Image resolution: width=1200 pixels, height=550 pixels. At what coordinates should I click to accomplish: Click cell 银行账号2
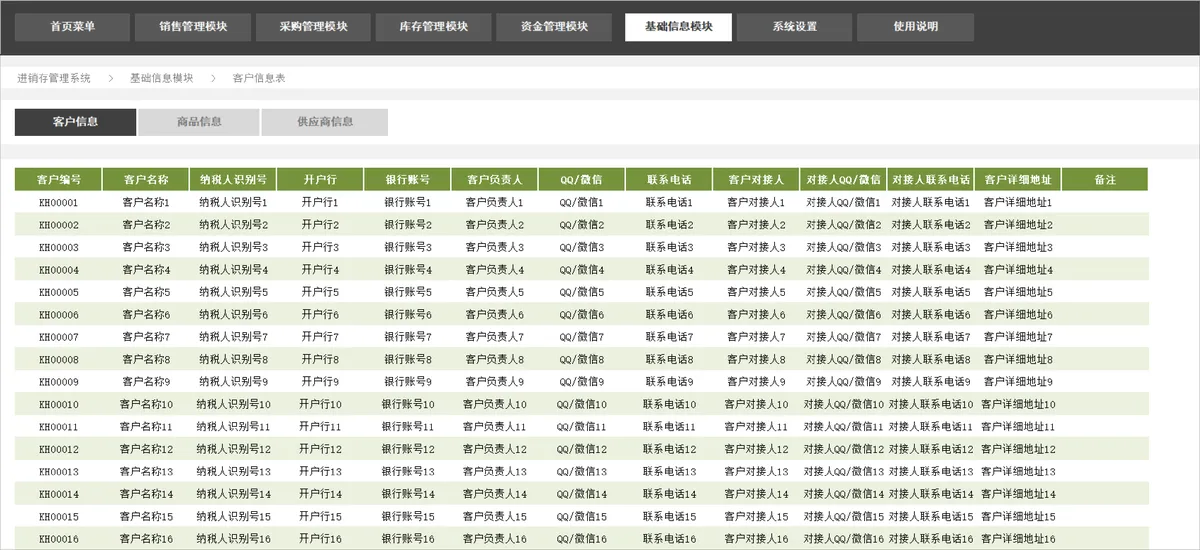tap(408, 225)
